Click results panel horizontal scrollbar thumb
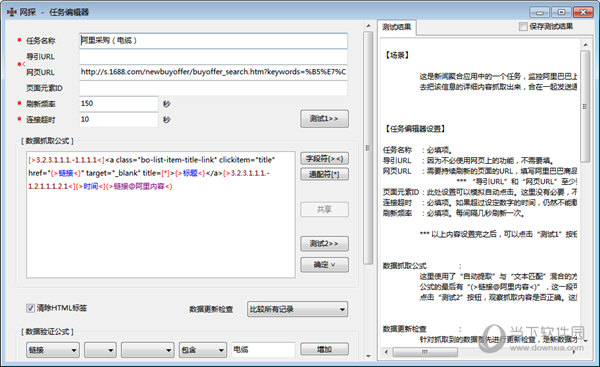600x367 pixels. pyautogui.click(x=425, y=352)
